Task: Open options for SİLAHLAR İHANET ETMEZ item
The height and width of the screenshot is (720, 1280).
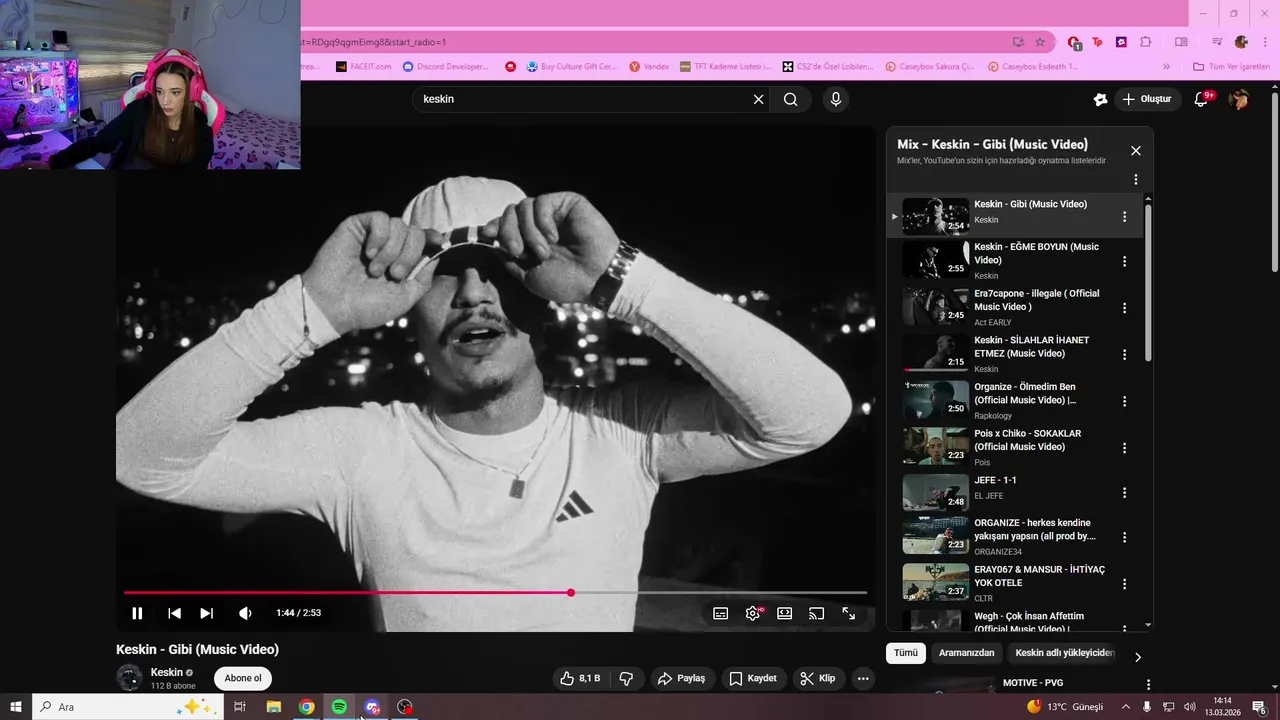Action: [1124, 355]
